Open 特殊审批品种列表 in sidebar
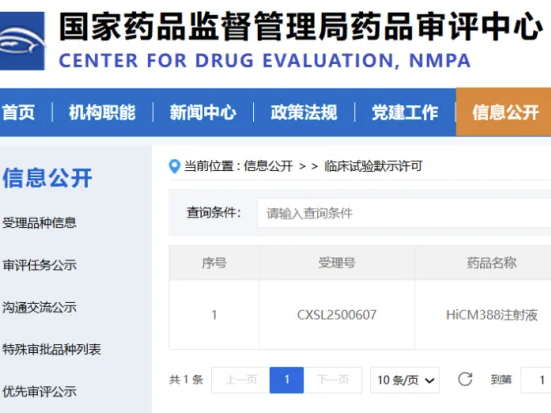 click(52, 349)
